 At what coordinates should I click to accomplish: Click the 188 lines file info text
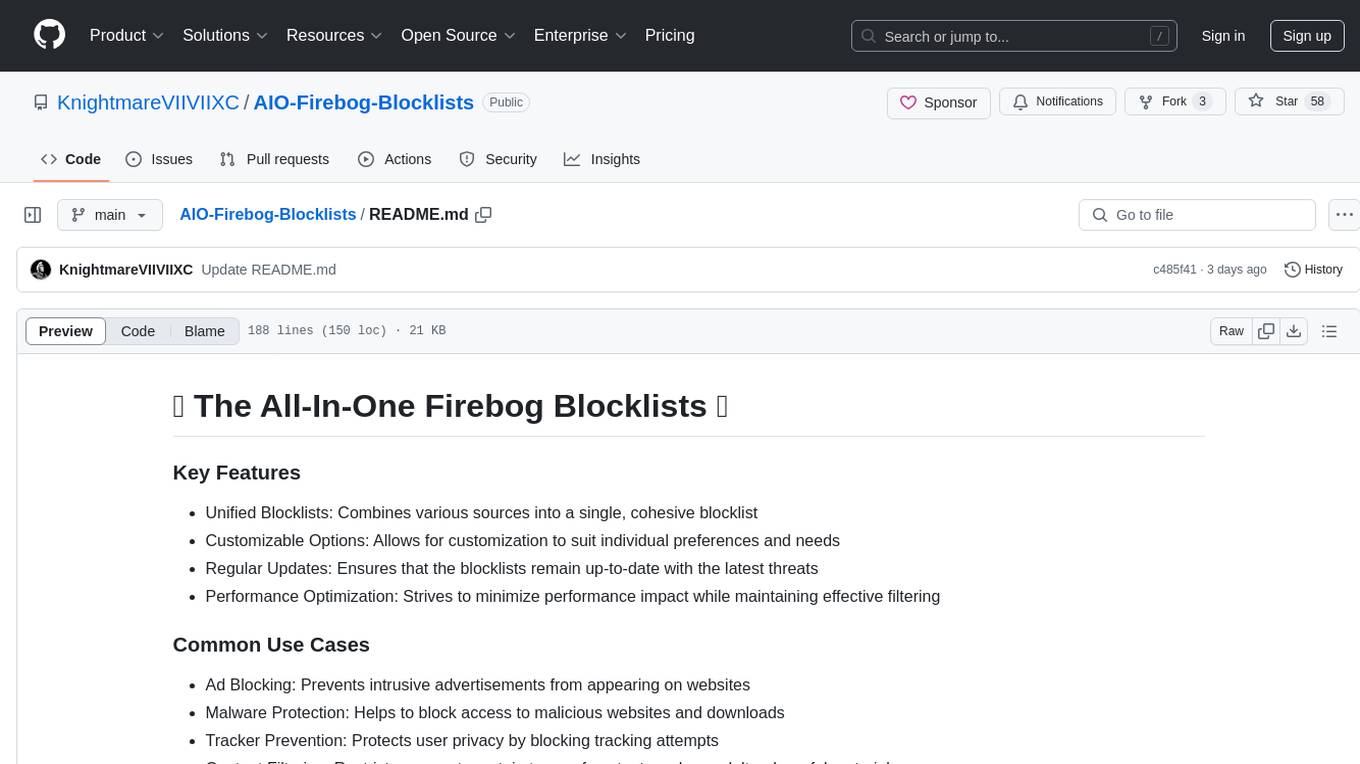pos(346,331)
